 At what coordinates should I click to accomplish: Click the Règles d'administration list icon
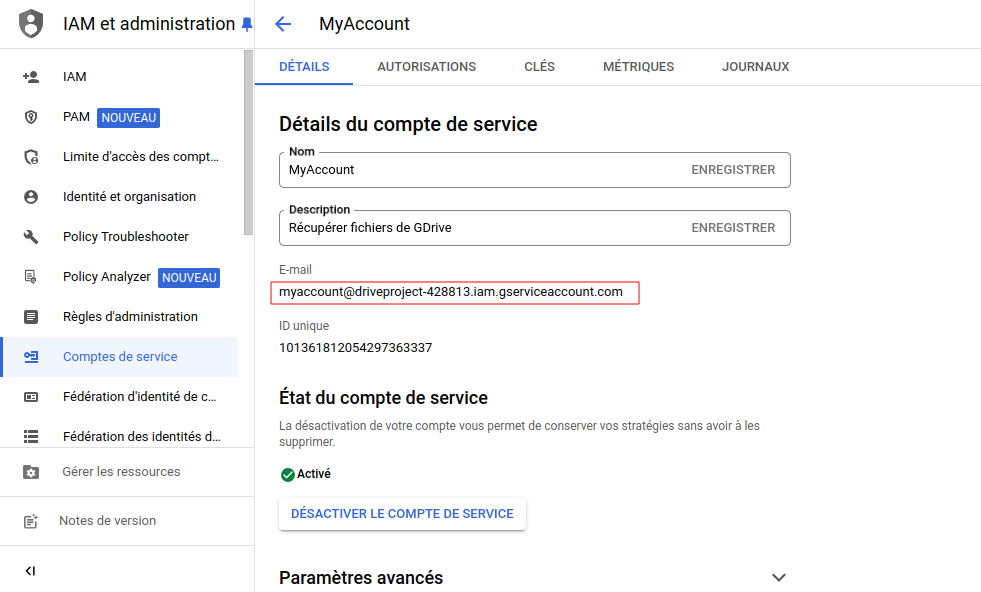click(x=31, y=317)
